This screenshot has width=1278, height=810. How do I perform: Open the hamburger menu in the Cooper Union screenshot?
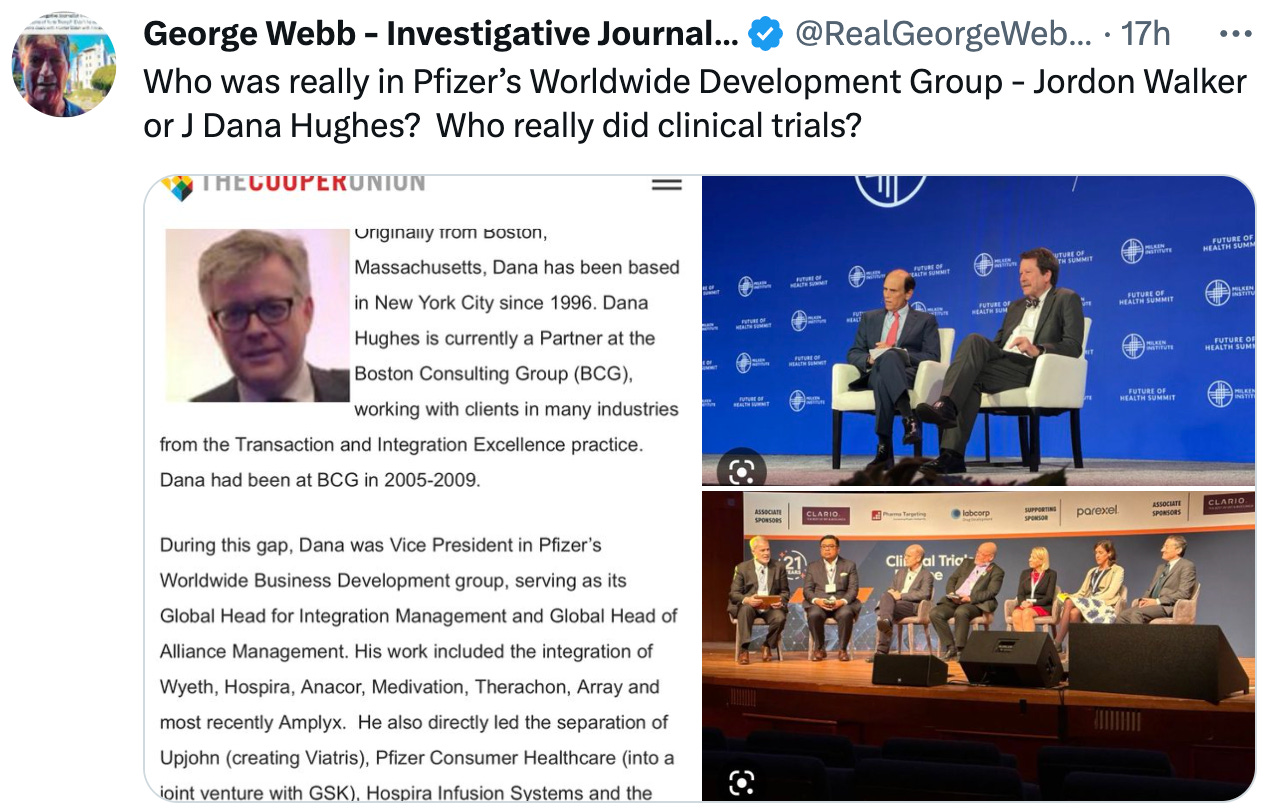coord(666,184)
